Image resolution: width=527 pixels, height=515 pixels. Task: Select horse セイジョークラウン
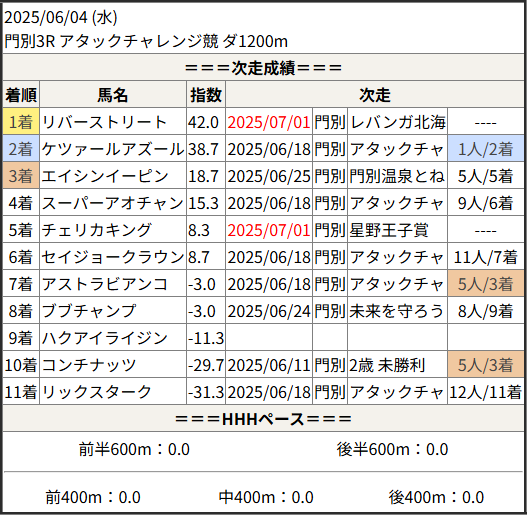pyautogui.click(x=113, y=257)
